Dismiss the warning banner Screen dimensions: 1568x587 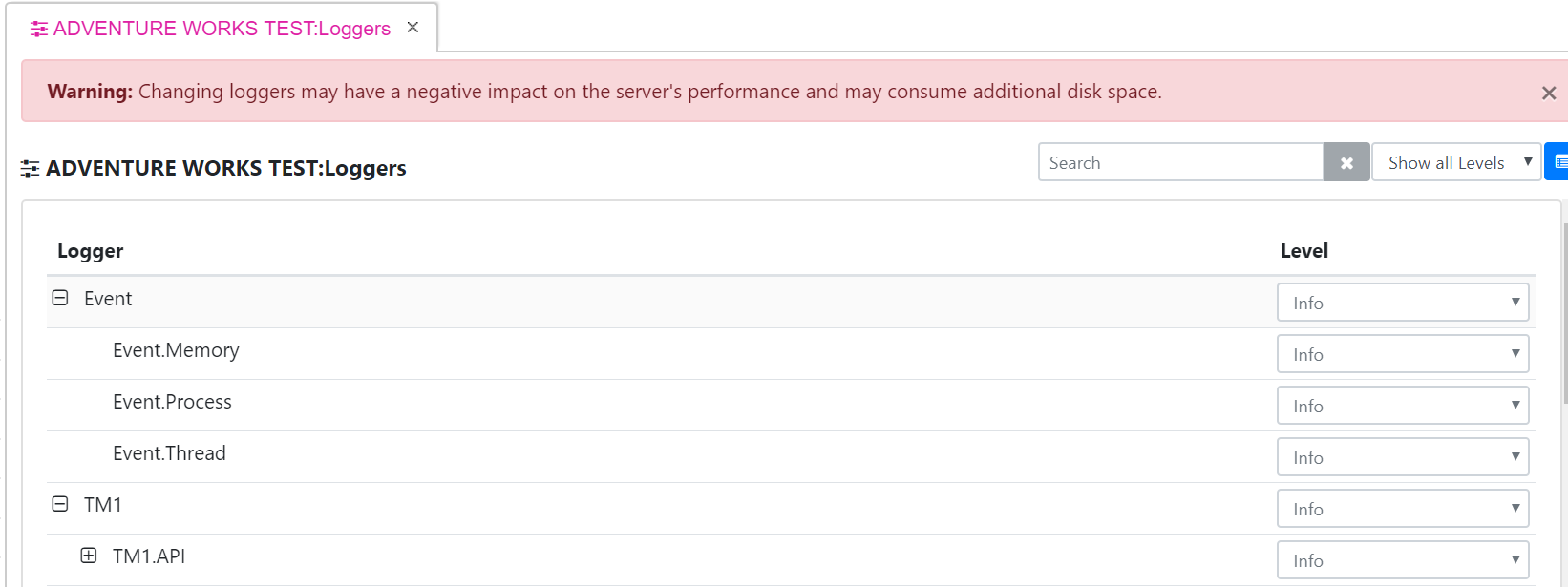[1549, 93]
